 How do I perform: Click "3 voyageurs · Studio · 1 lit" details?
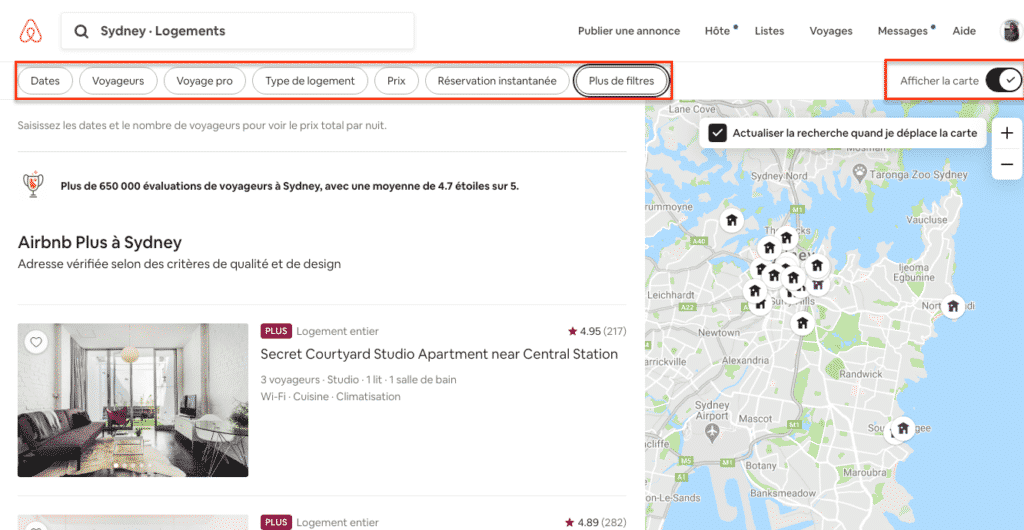(359, 379)
